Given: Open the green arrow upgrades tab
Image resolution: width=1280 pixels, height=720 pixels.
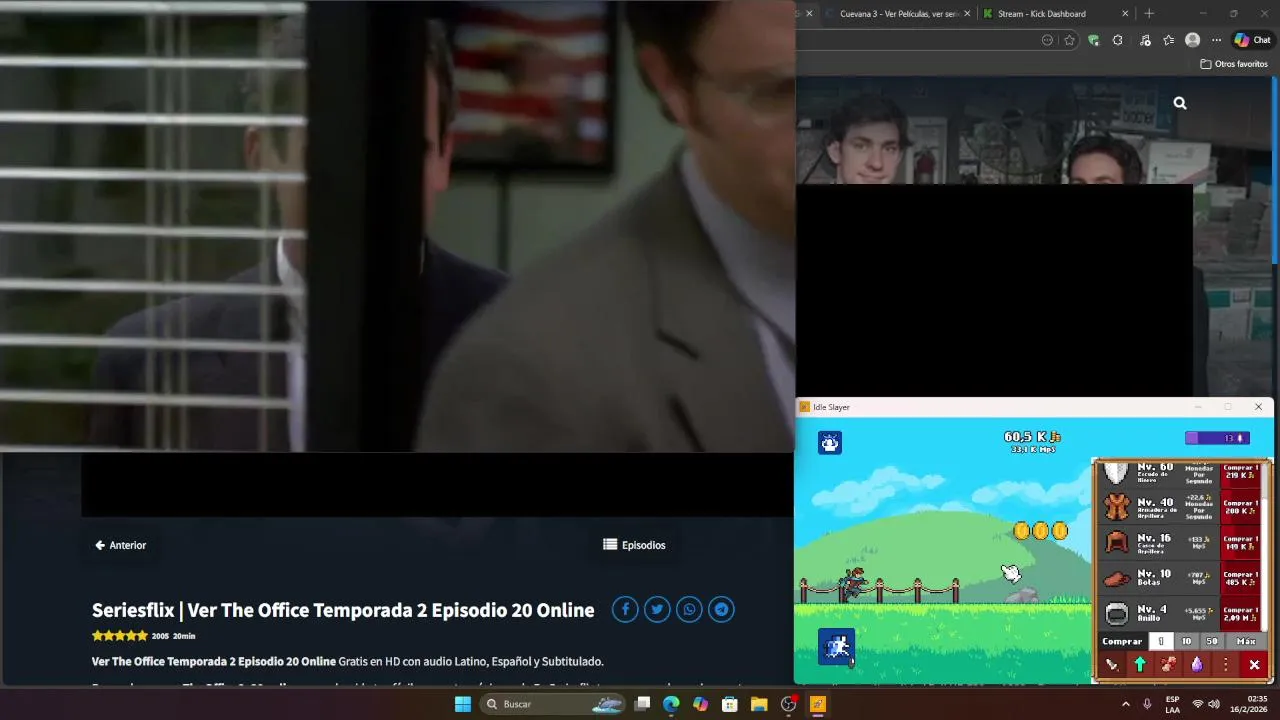Looking at the screenshot, I should tap(1139, 665).
